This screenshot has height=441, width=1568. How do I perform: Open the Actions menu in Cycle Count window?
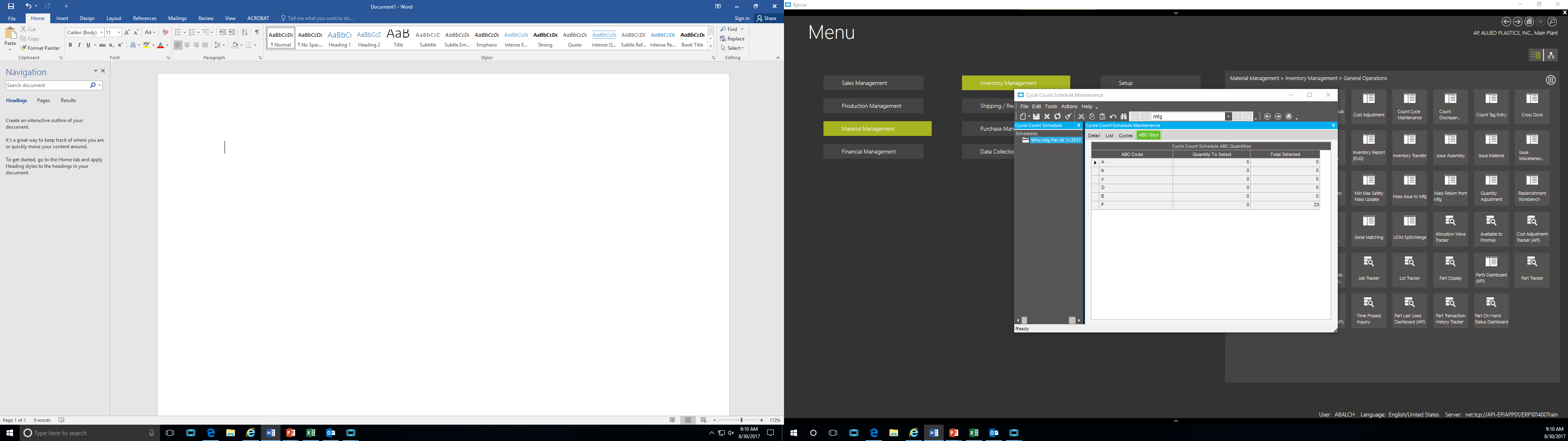[1069, 107]
